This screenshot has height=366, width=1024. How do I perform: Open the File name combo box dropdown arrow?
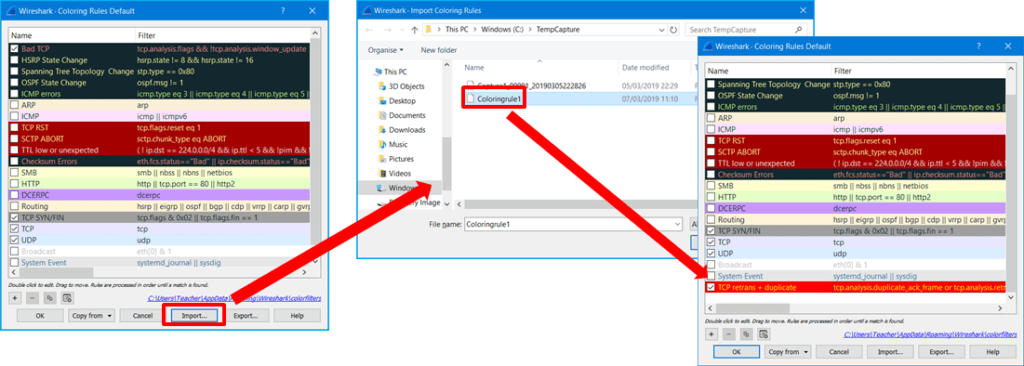pos(677,224)
